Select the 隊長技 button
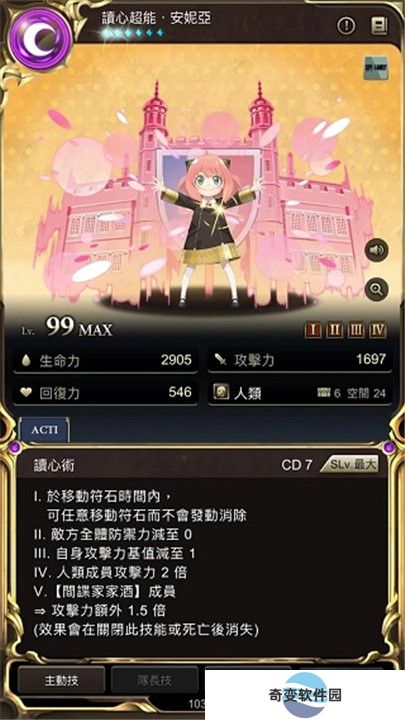Image resolution: width=405 pixels, height=720 pixels. [156, 681]
